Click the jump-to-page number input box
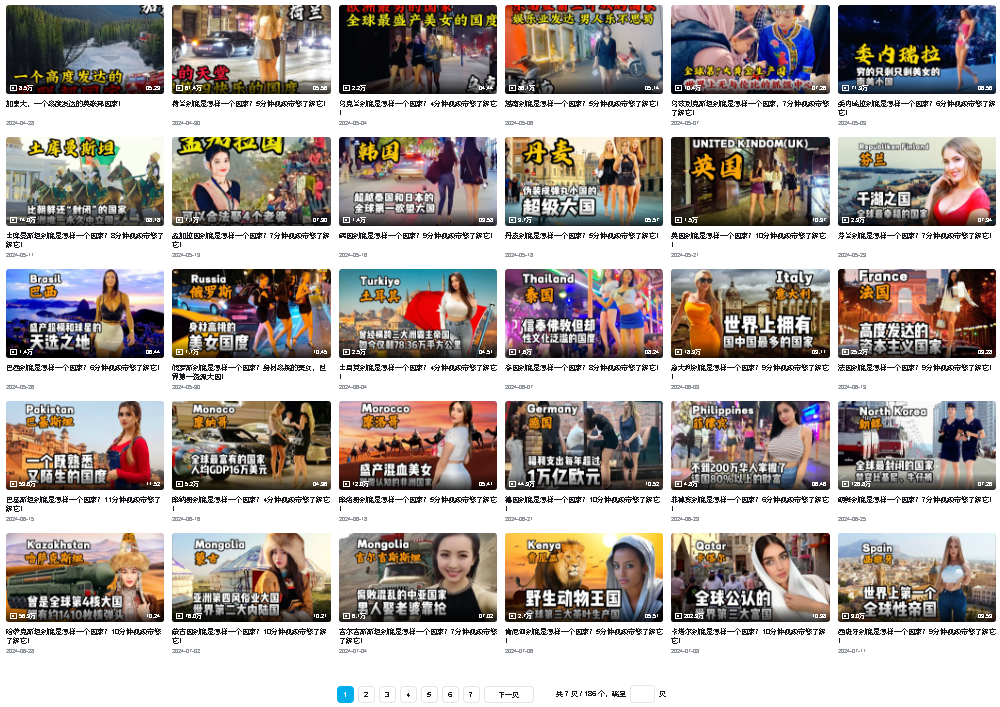The image size is (1000, 707). (642, 694)
